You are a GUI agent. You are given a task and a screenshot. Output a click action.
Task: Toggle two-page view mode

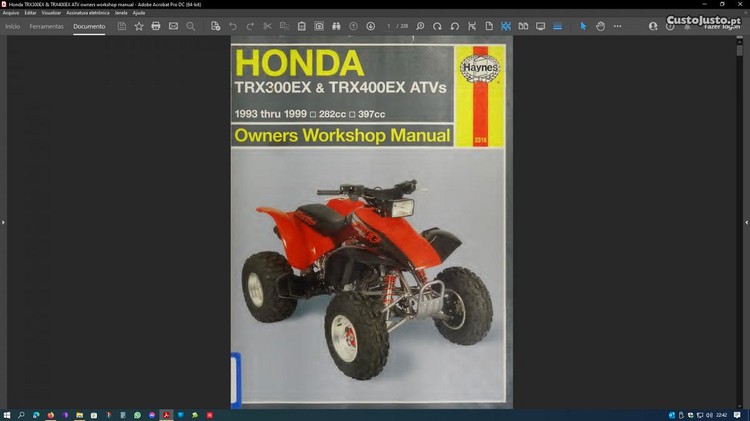click(523, 26)
